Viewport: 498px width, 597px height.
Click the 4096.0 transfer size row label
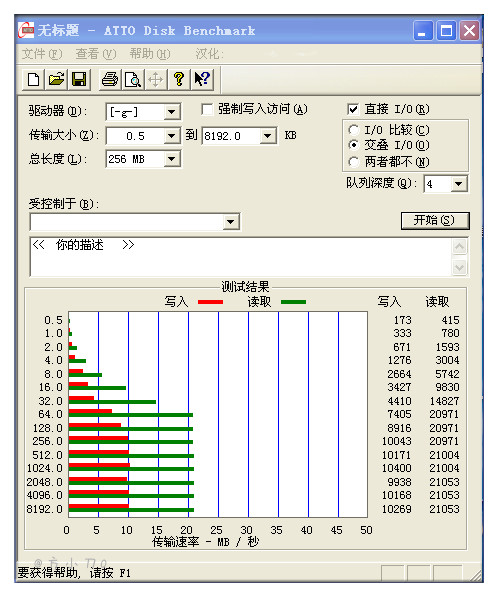coord(45,495)
